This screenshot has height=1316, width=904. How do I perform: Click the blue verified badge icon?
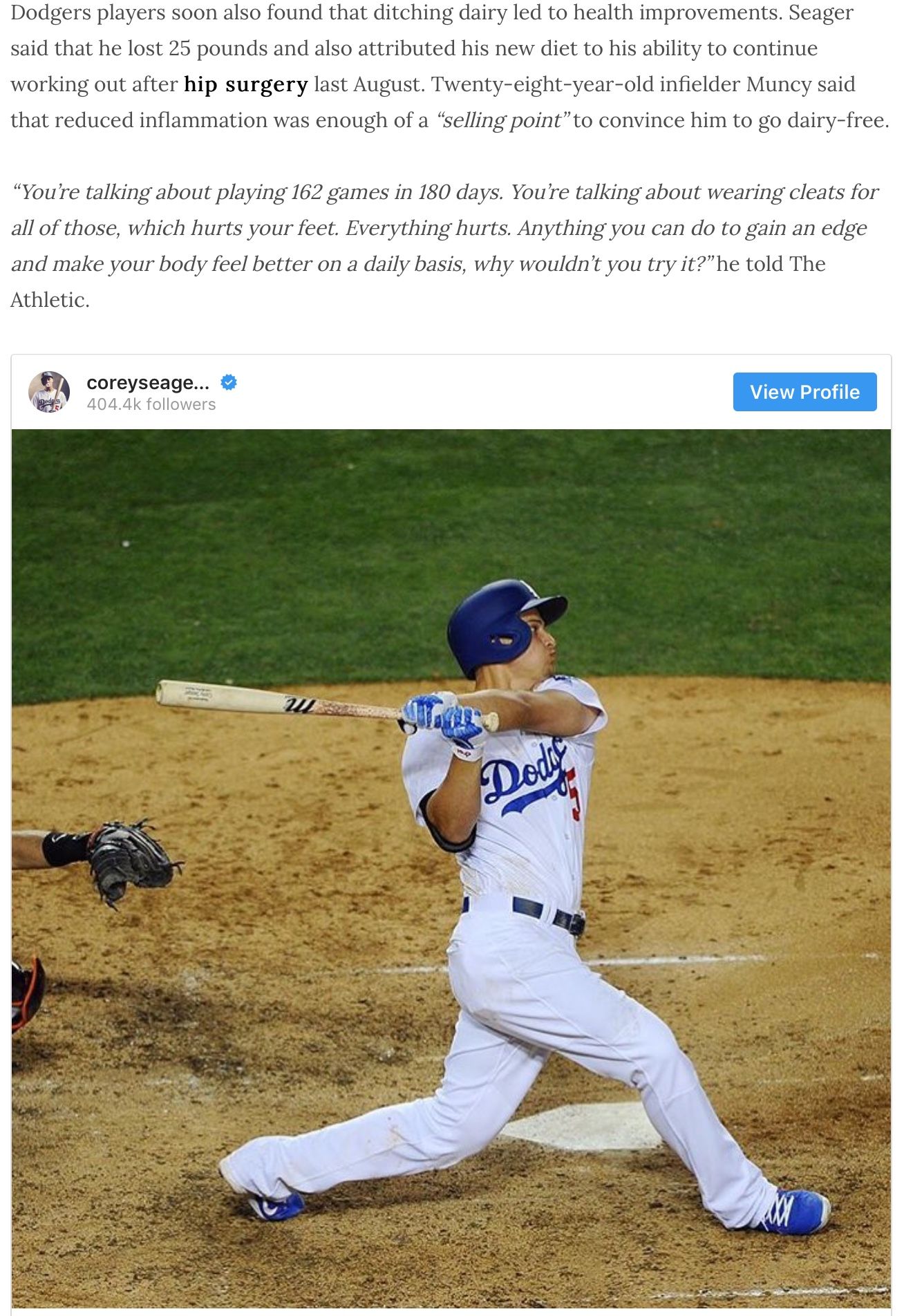pos(229,382)
